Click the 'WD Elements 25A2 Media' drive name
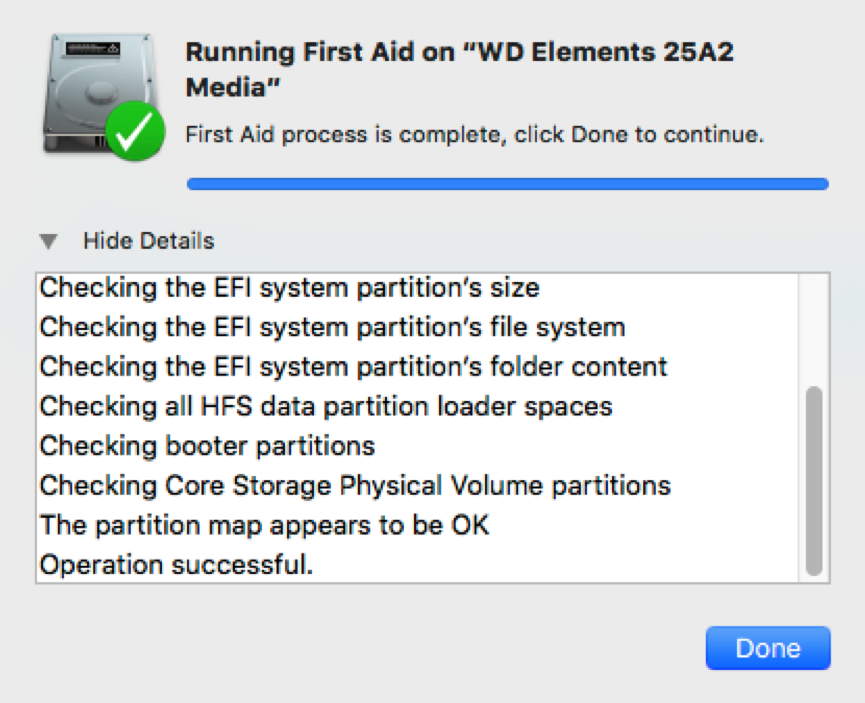Image resolution: width=865 pixels, height=703 pixels. point(460,70)
